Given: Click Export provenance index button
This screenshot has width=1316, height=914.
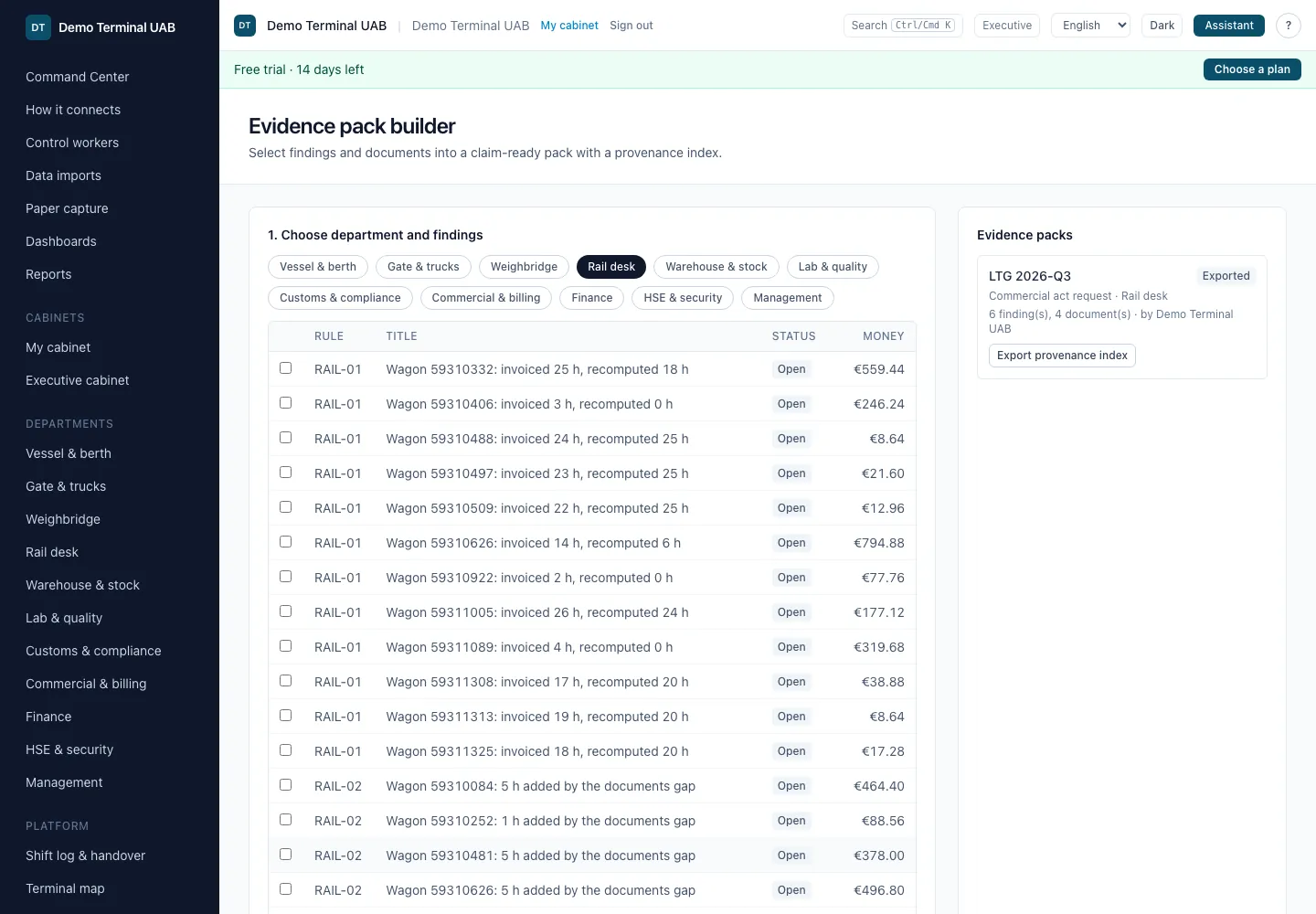Looking at the screenshot, I should point(1062,356).
